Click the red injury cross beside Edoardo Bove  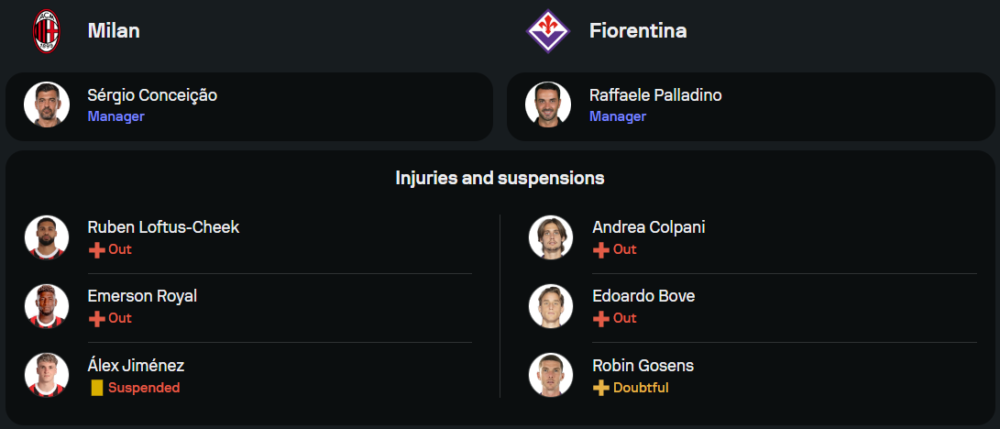[x=601, y=319]
